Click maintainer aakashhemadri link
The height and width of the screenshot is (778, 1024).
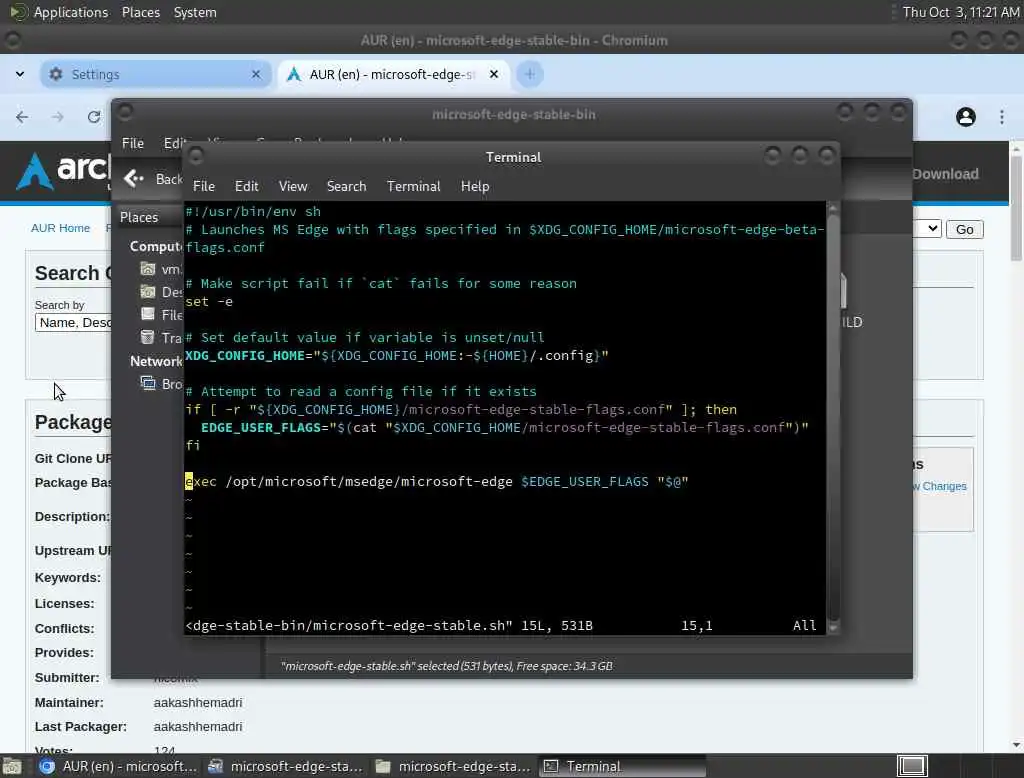198,702
